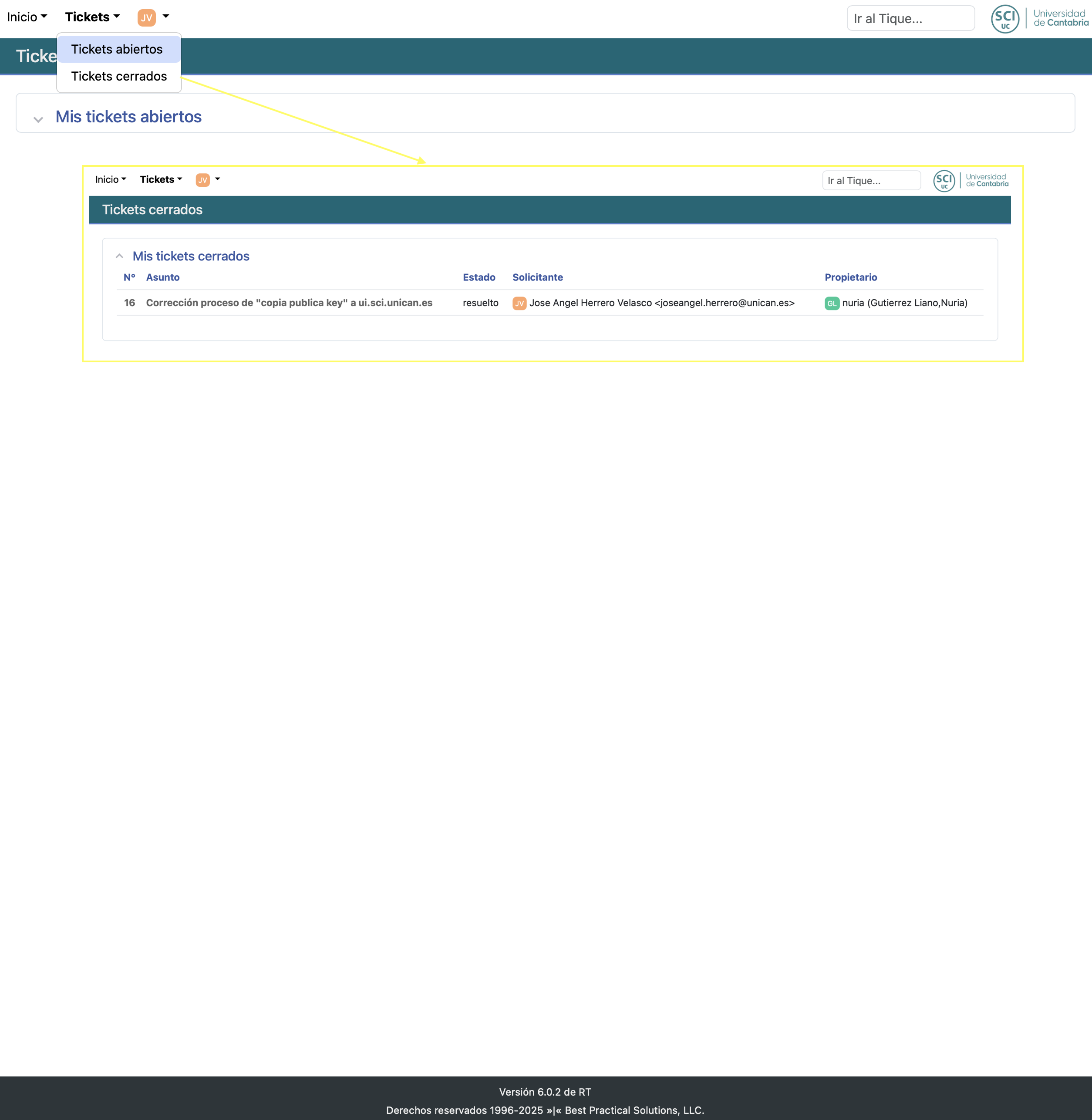The height and width of the screenshot is (1120, 1092).
Task: Click the Ir al Tique search field
Action: [x=911, y=18]
